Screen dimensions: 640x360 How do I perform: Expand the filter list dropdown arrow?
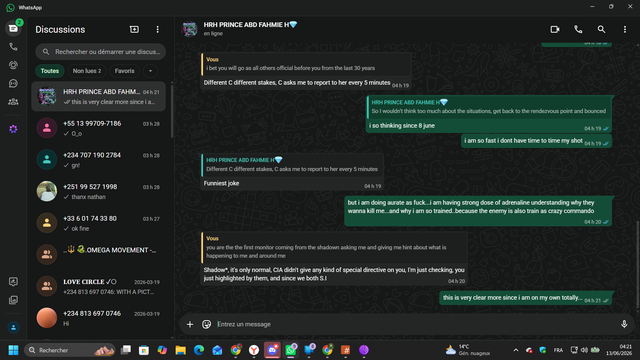(x=150, y=71)
